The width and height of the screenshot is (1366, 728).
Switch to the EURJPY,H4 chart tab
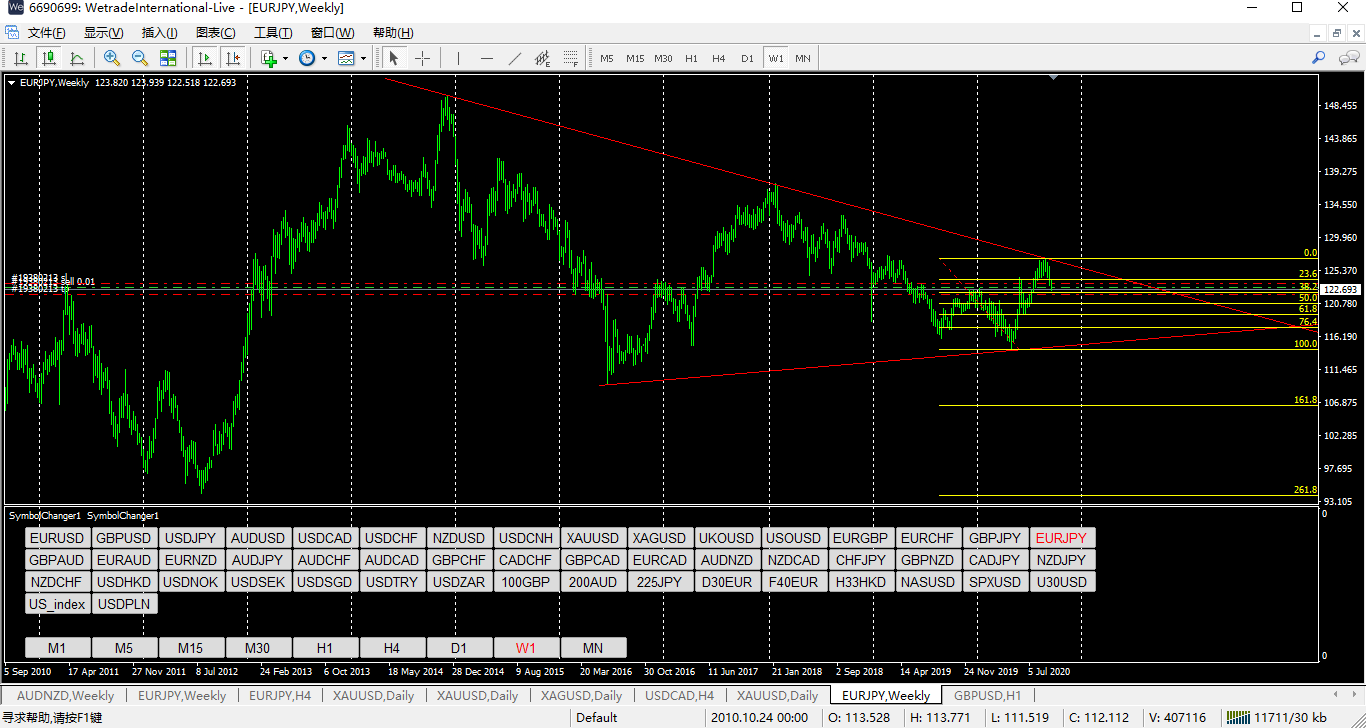(280, 696)
